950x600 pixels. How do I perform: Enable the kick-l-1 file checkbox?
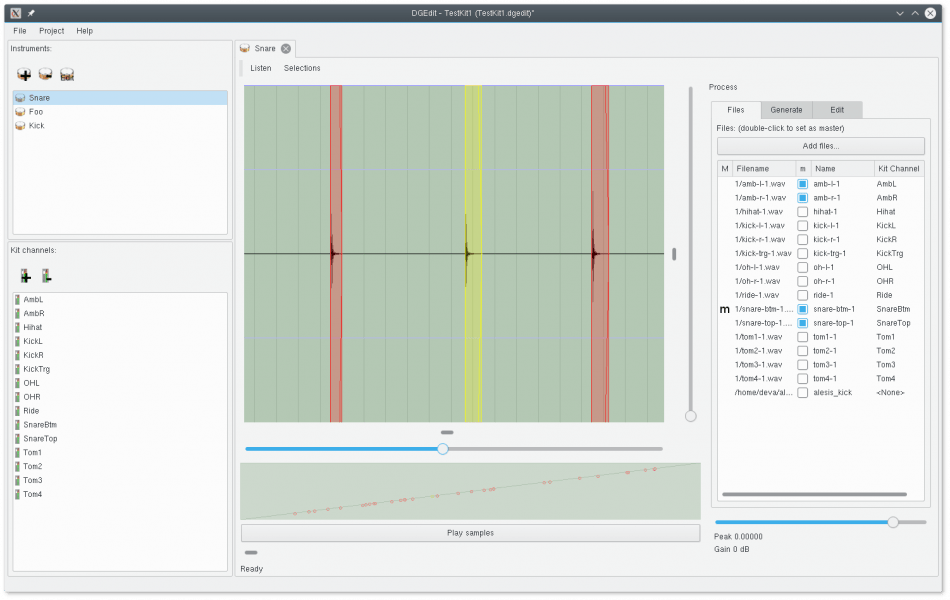point(802,225)
